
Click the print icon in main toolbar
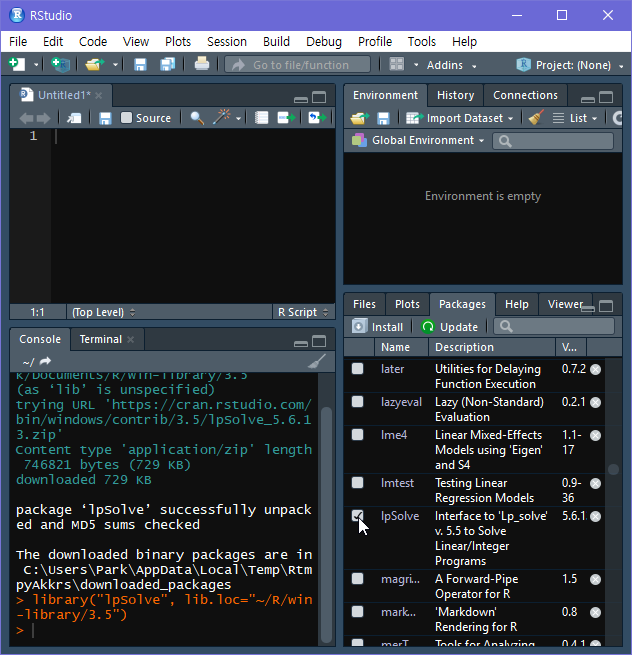[x=202, y=64]
